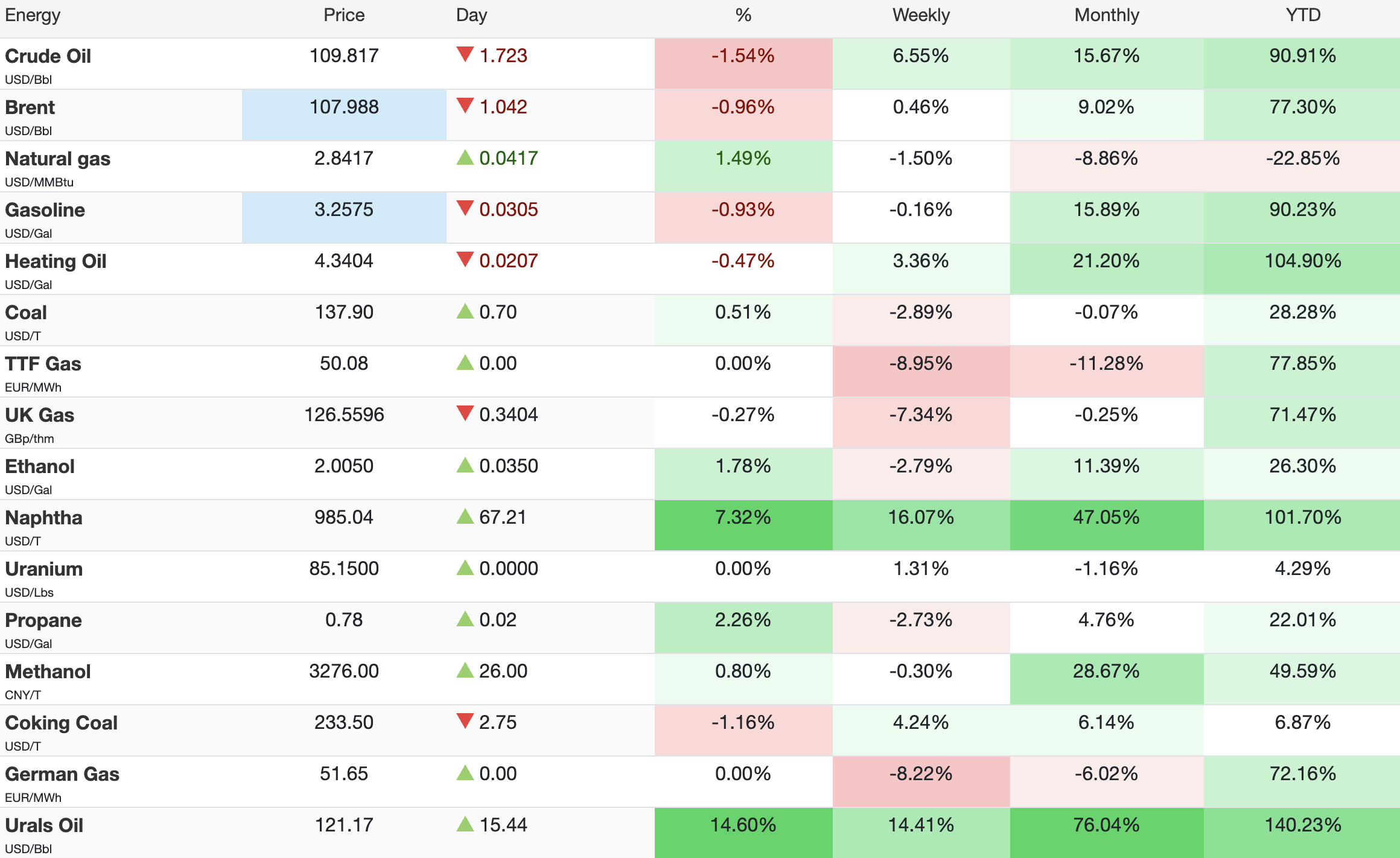Image resolution: width=1400 pixels, height=858 pixels.
Task: Select the TTF Gas commodity name
Action: (x=43, y=364)
